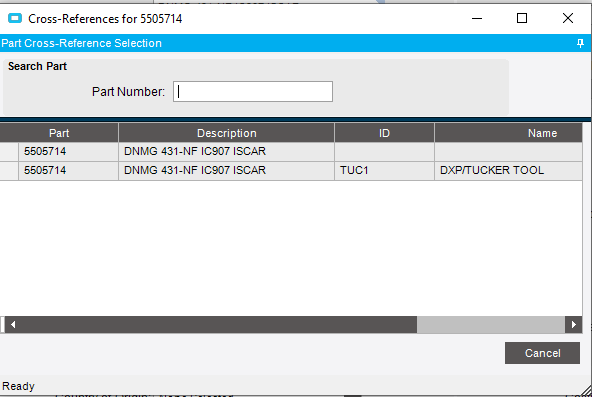
Task: Select the TUC1 row's part number 5505714
Action: 68,171
